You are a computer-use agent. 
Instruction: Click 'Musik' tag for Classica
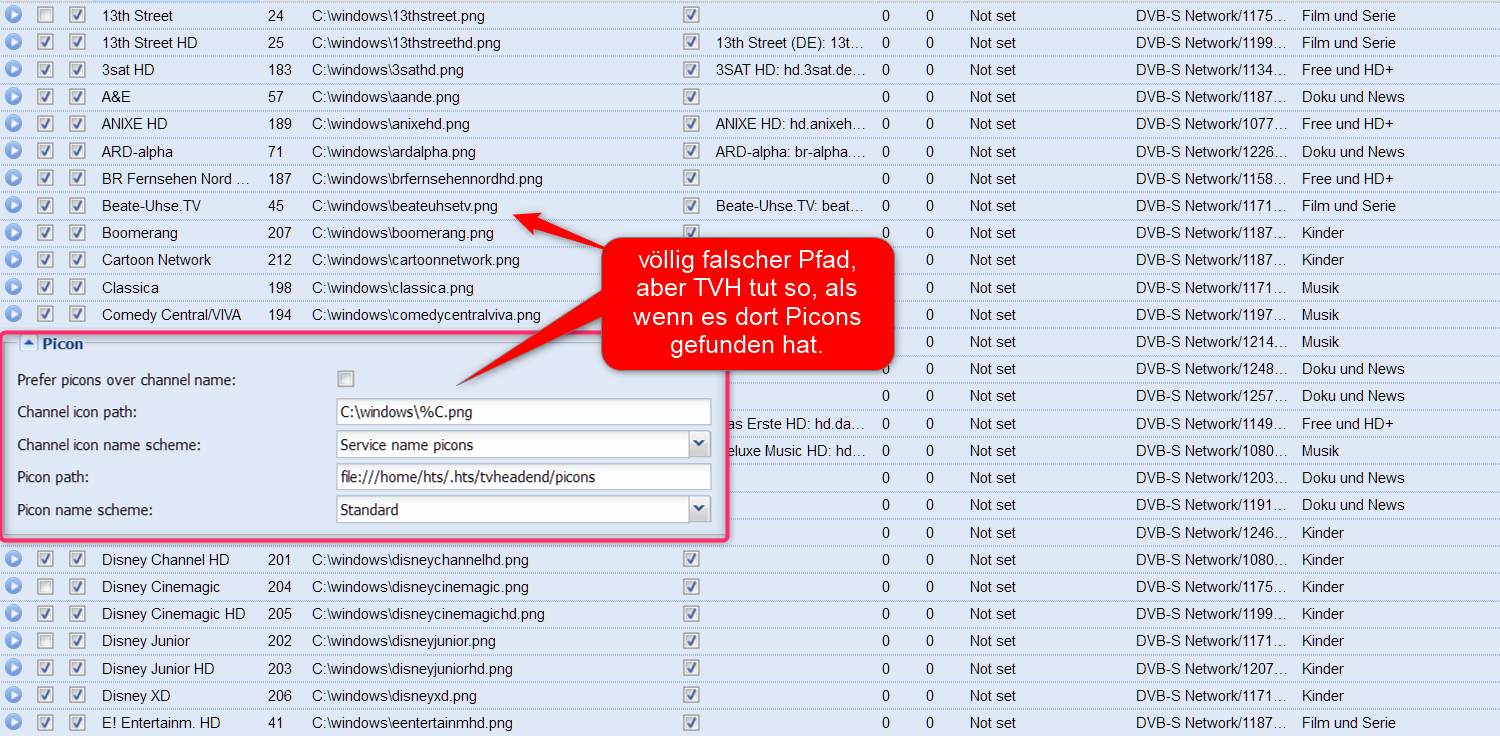(1321, 288)
